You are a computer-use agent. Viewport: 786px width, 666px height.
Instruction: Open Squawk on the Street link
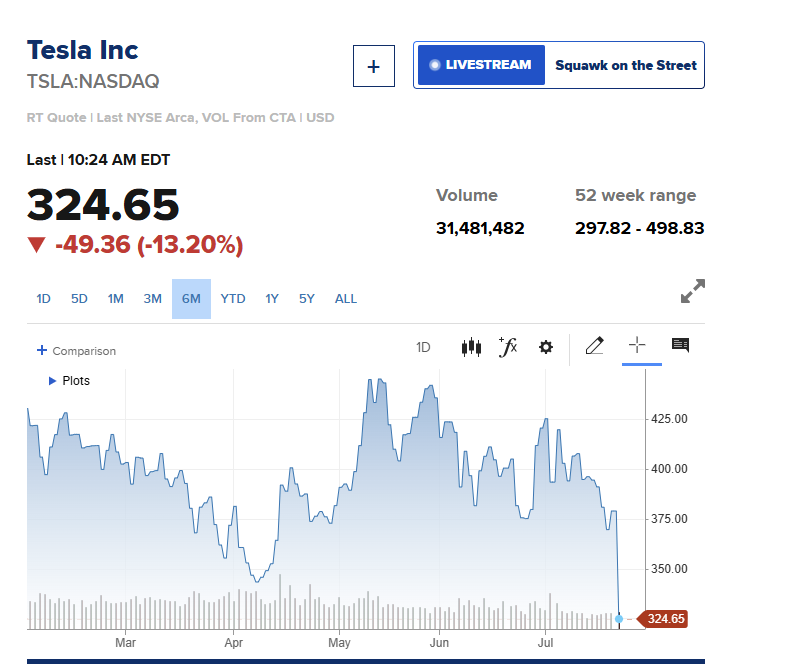click(626, 65)
